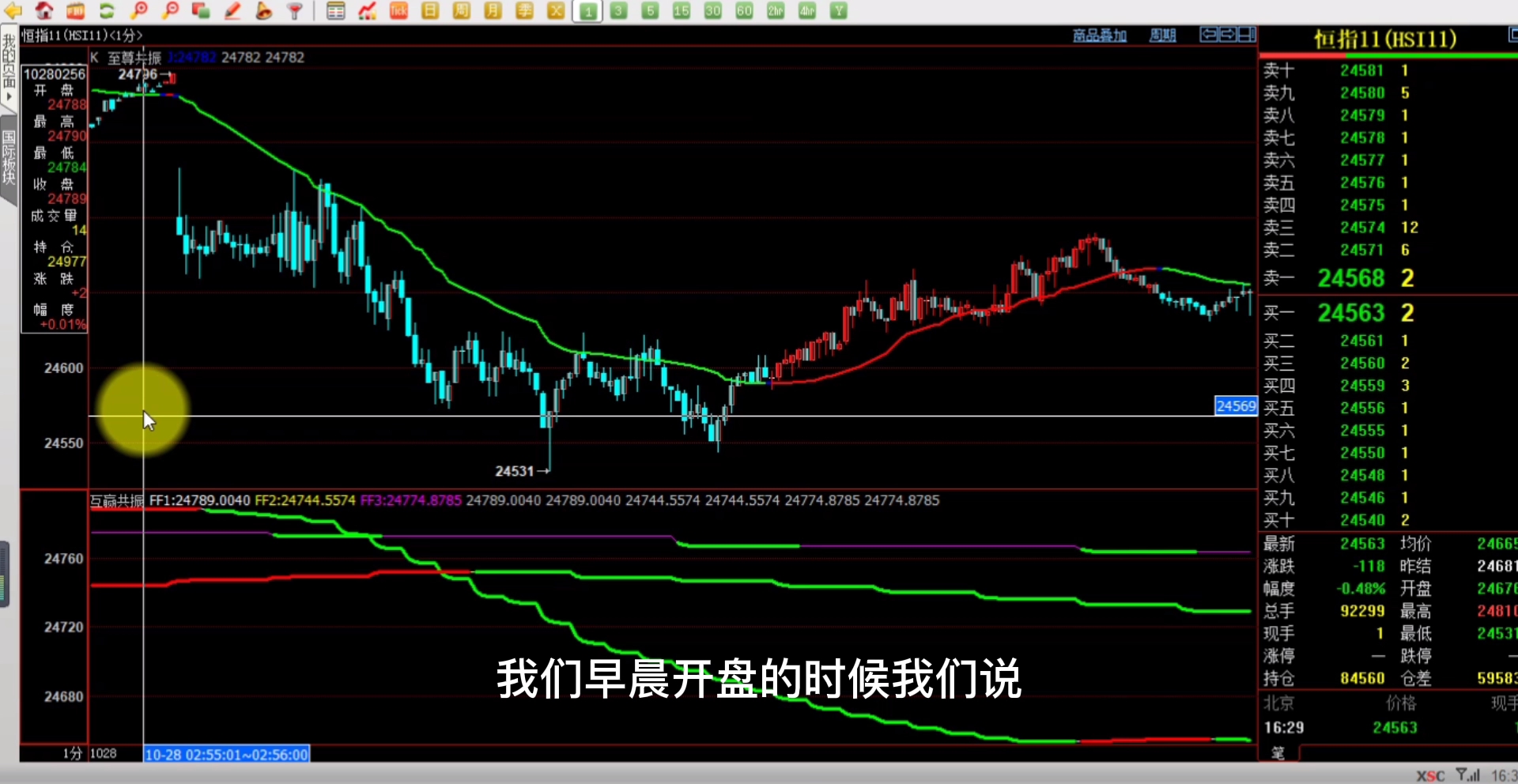
Task: Click the 卖三 price 24574
Action: click(1362, 228)
